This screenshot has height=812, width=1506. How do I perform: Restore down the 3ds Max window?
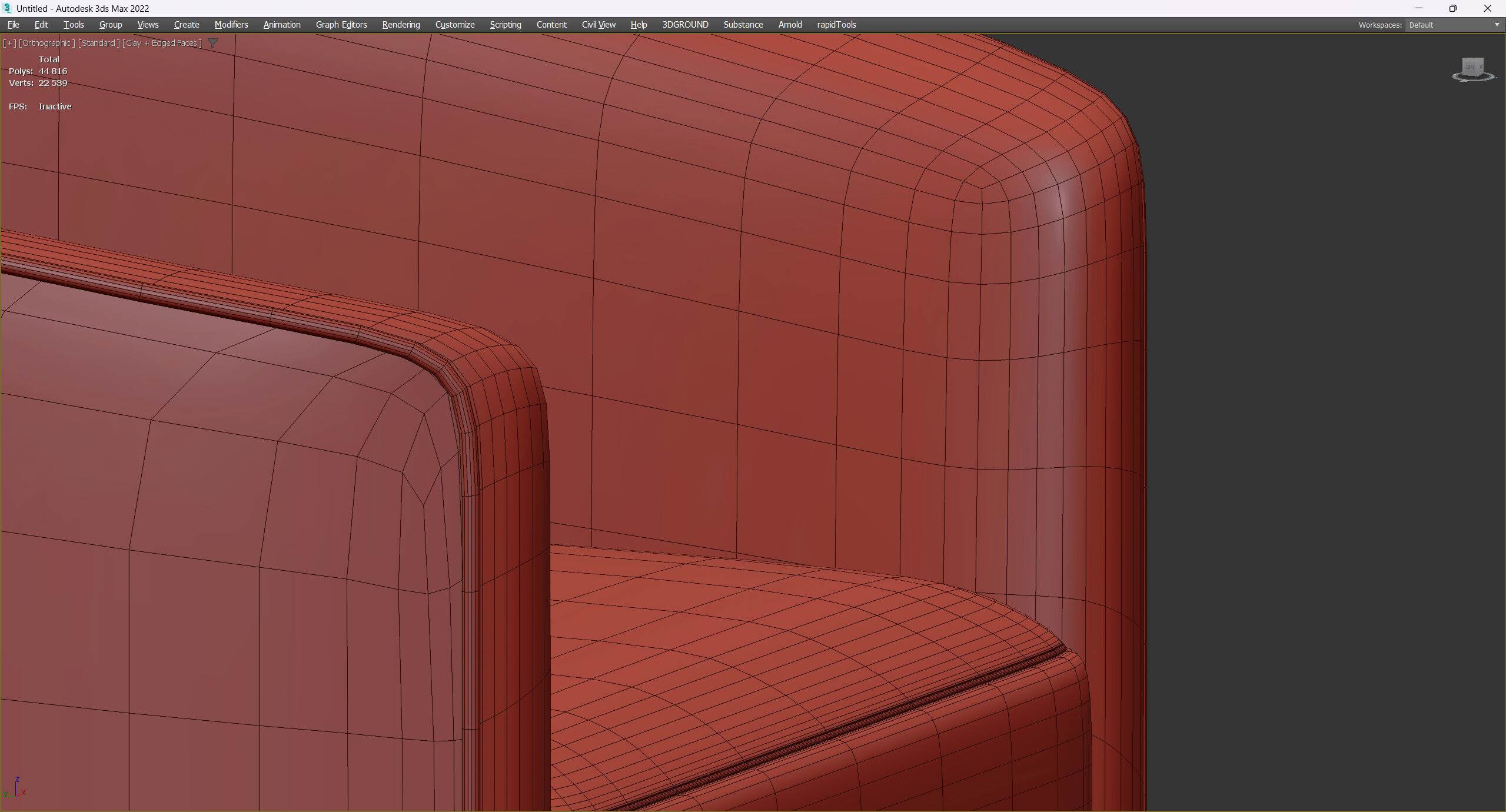1452,8
